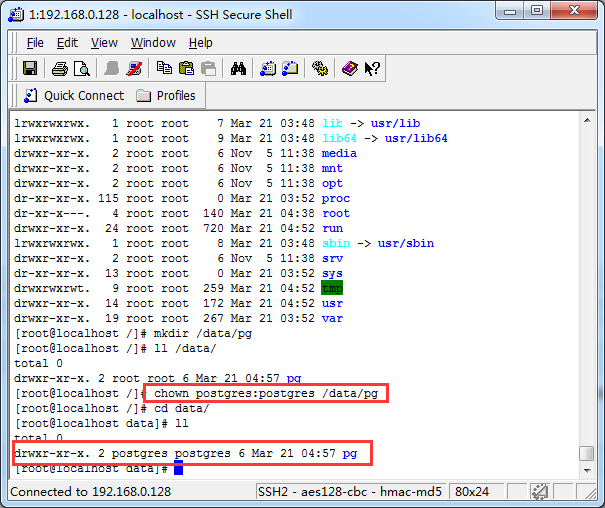This screenshot has width=605, height=508.
Task: Click the 'mkdir /data/pg' command text
Action: point(203,333)
